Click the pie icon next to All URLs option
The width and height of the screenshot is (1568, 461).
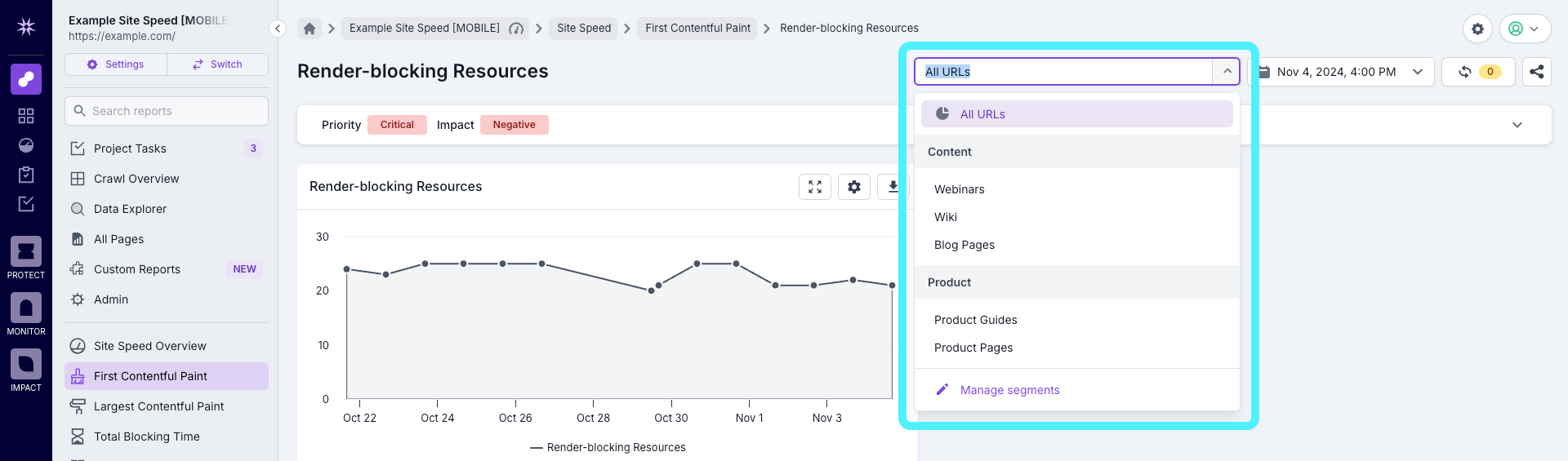click(942, 113)
